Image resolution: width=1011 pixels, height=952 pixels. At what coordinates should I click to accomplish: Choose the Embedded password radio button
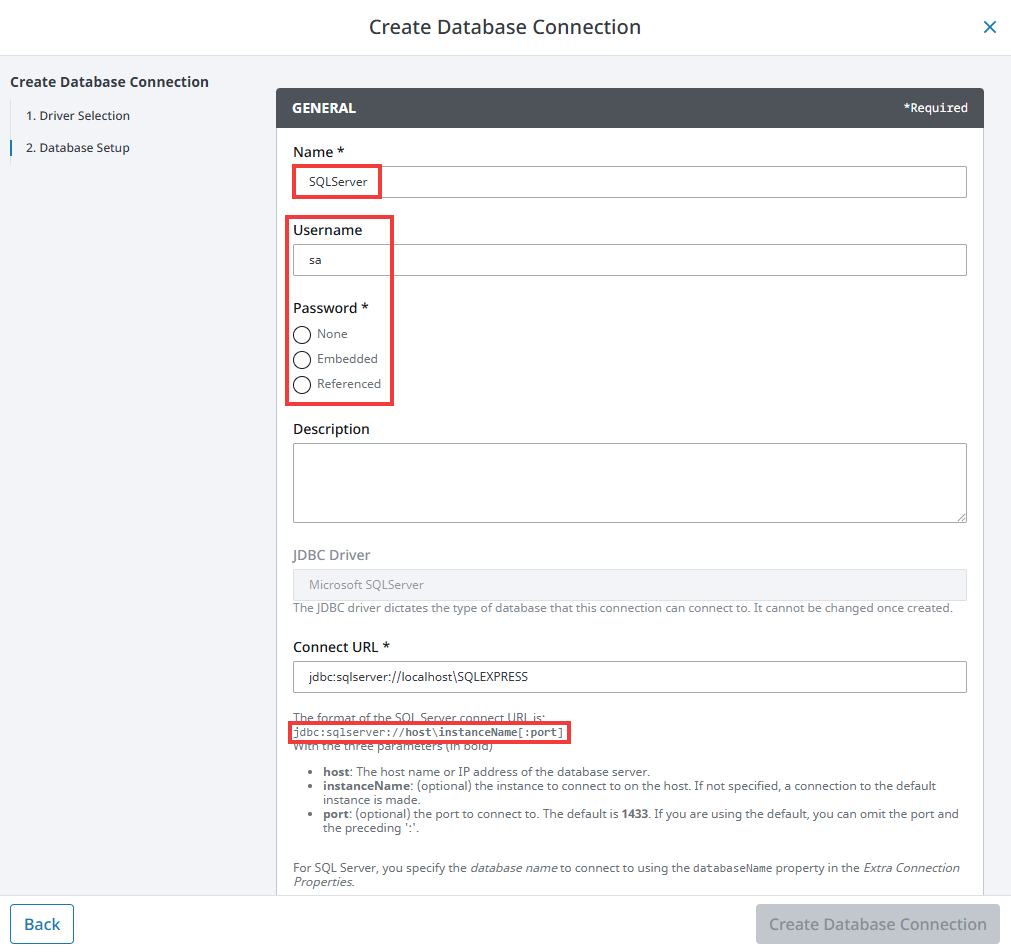[302, 360]
